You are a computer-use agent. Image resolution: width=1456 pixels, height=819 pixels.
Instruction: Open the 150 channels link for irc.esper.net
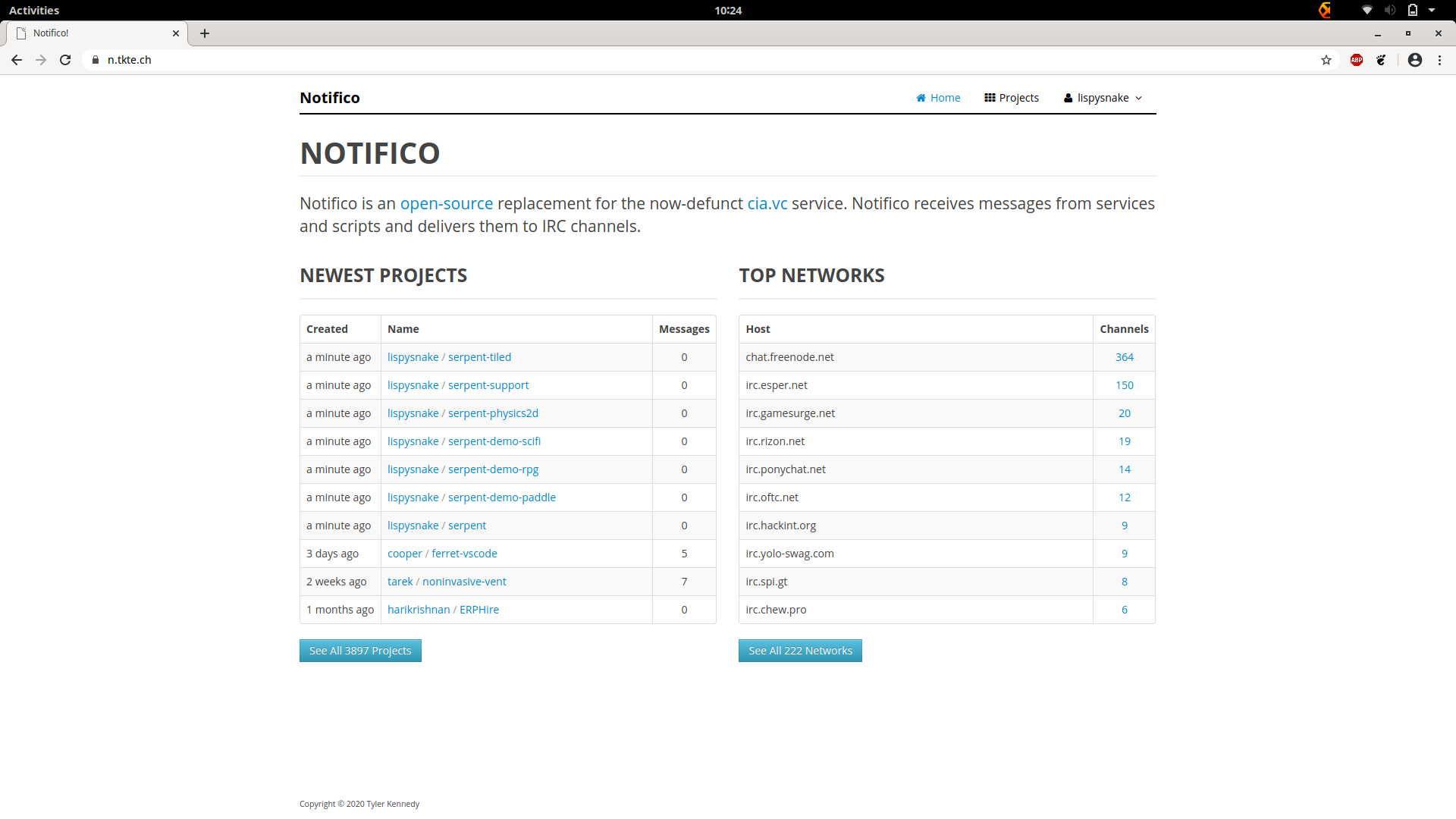coord(1125,385)
